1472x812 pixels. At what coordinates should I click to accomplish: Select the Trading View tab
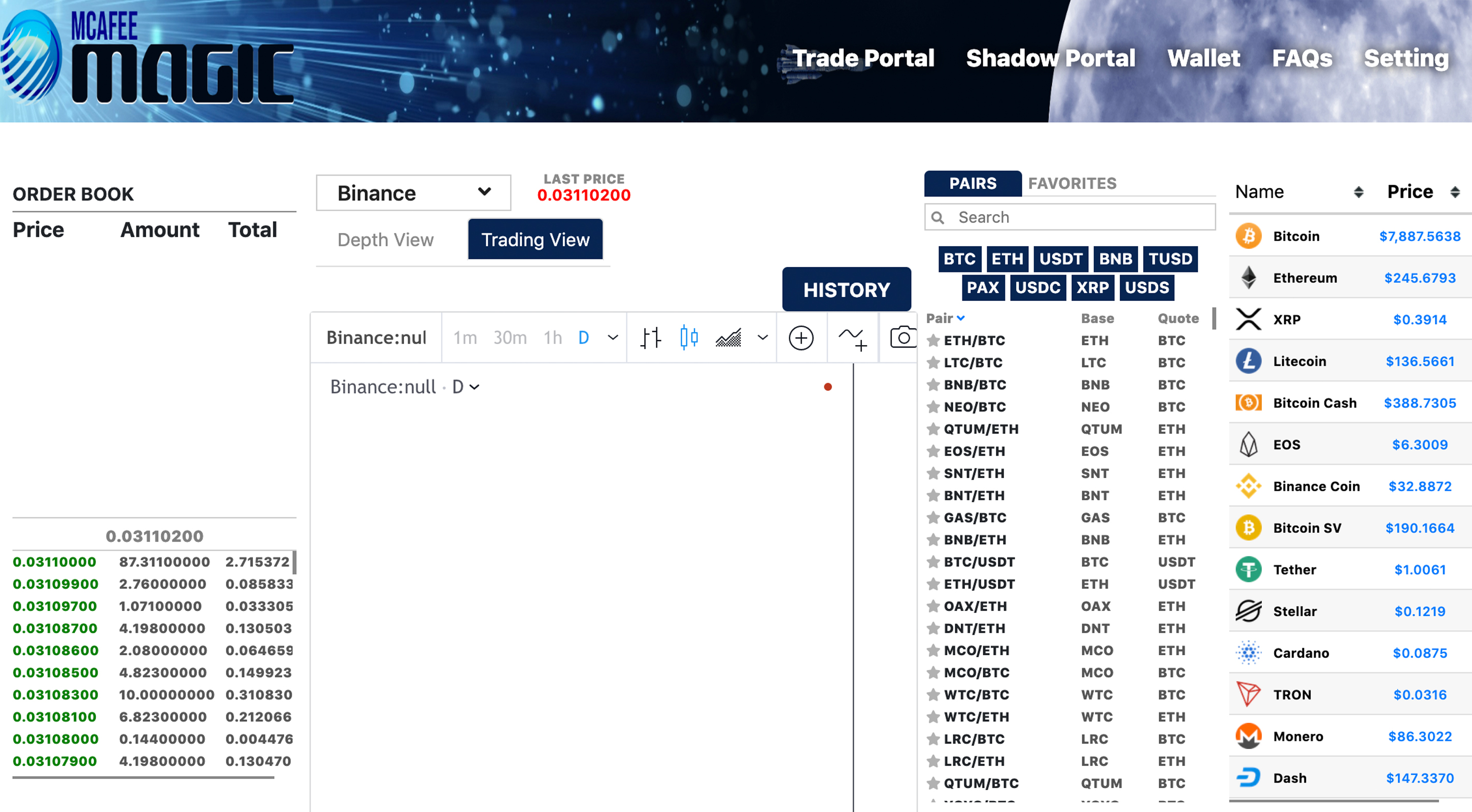(x=535, y=240)
